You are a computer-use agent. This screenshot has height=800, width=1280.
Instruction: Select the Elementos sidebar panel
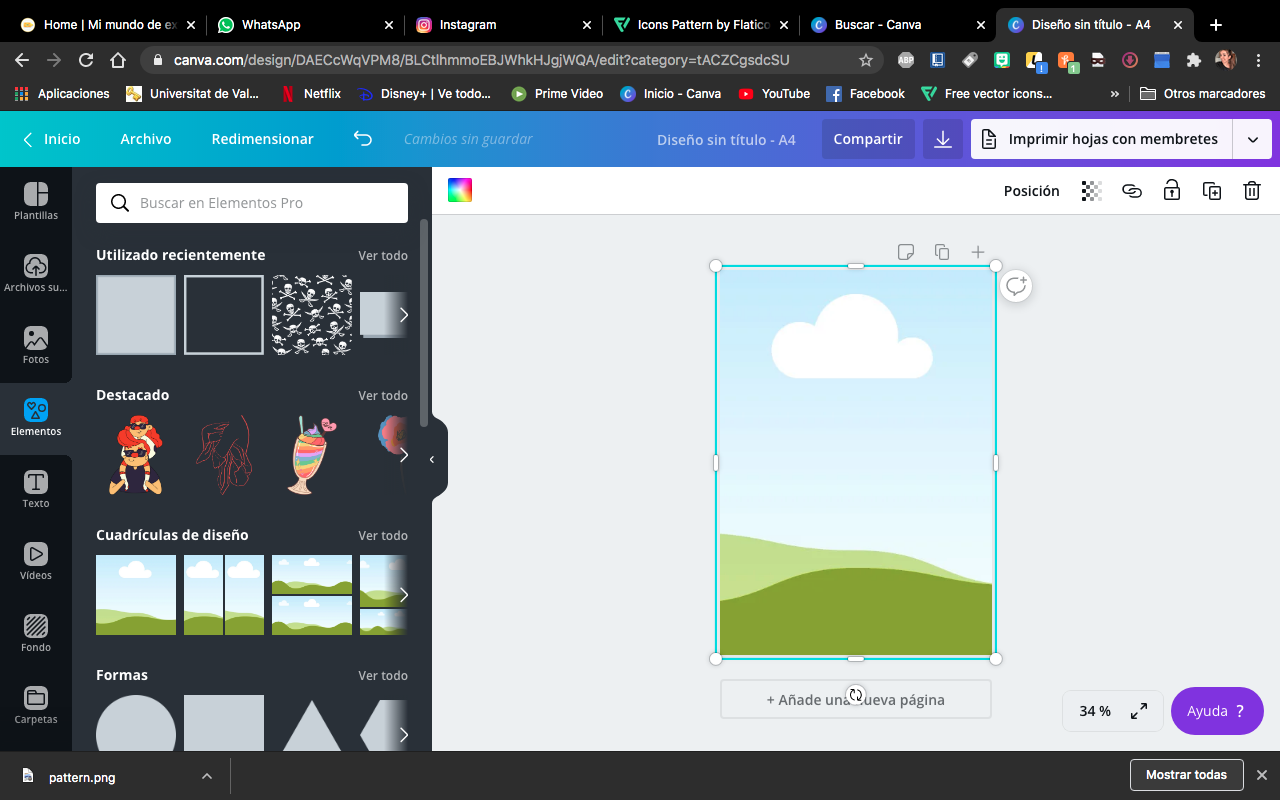36,418
